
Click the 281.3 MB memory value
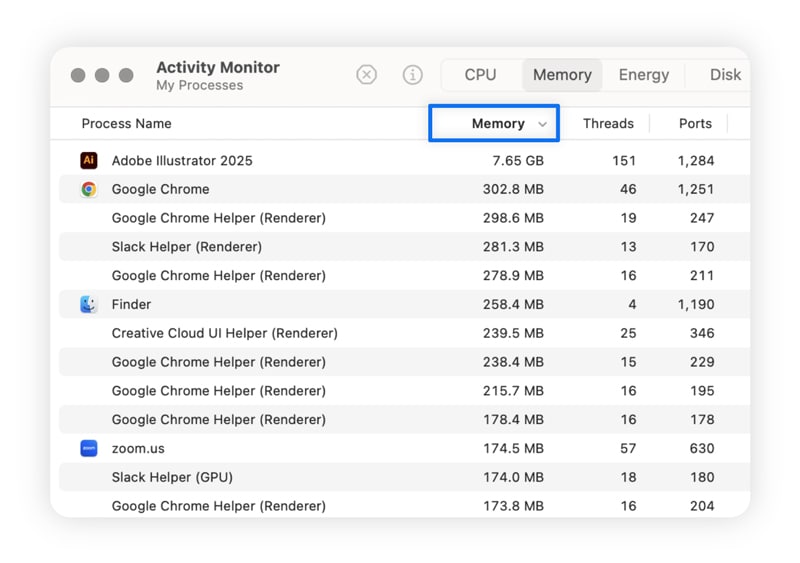click(513, 247)
